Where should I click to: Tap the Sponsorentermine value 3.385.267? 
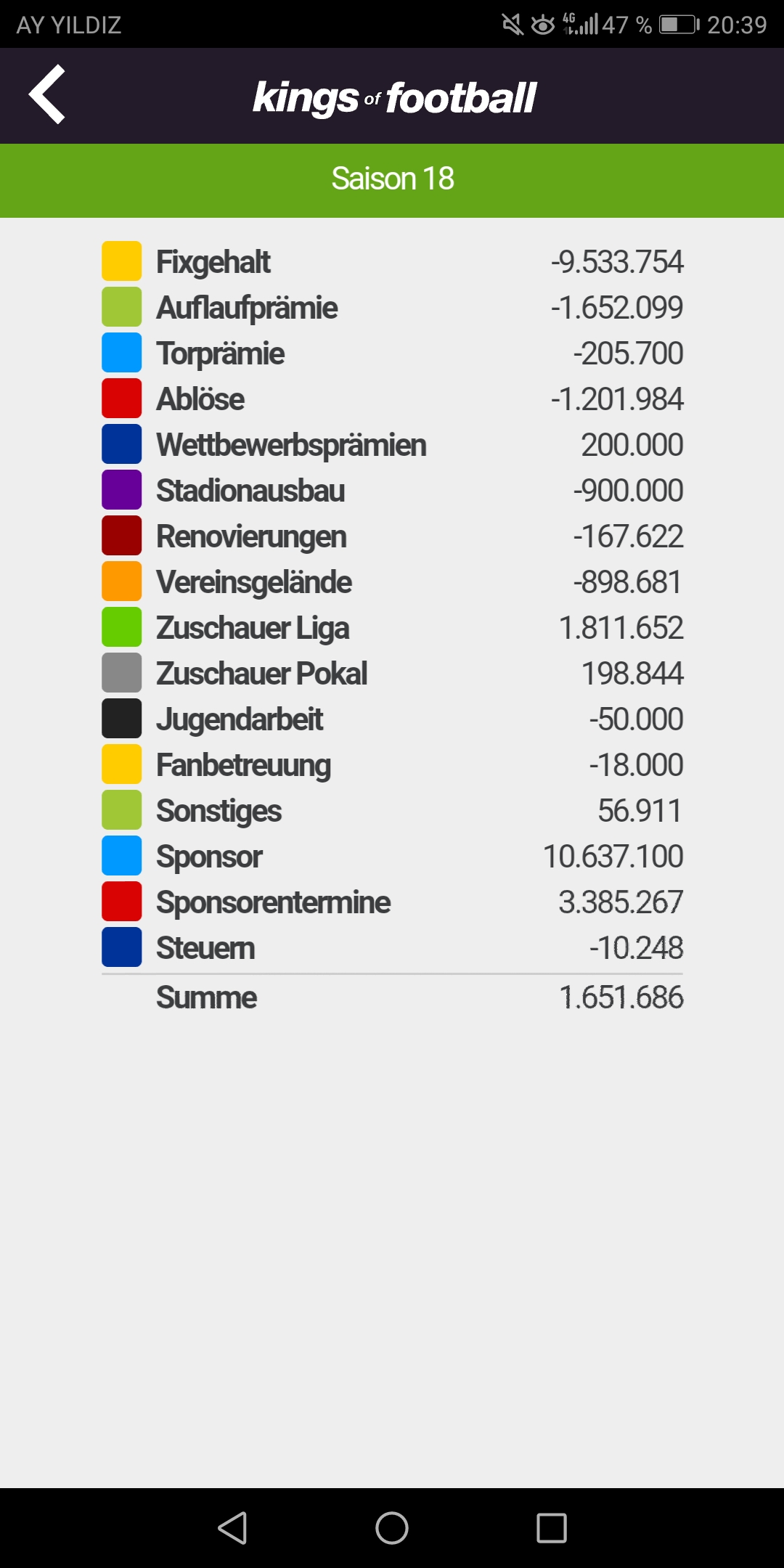click(621, 902)
